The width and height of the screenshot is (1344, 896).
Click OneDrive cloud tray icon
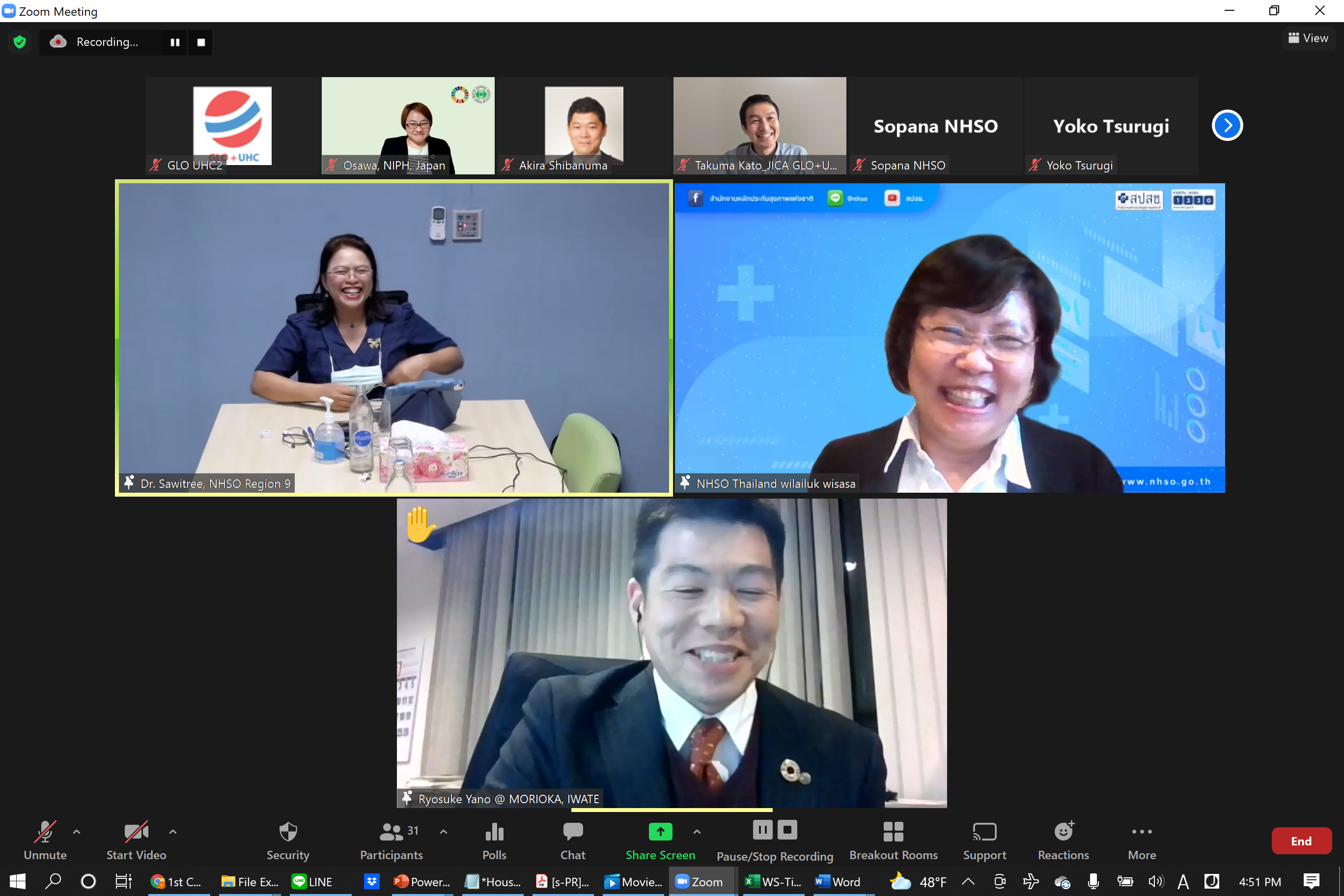1063,882
